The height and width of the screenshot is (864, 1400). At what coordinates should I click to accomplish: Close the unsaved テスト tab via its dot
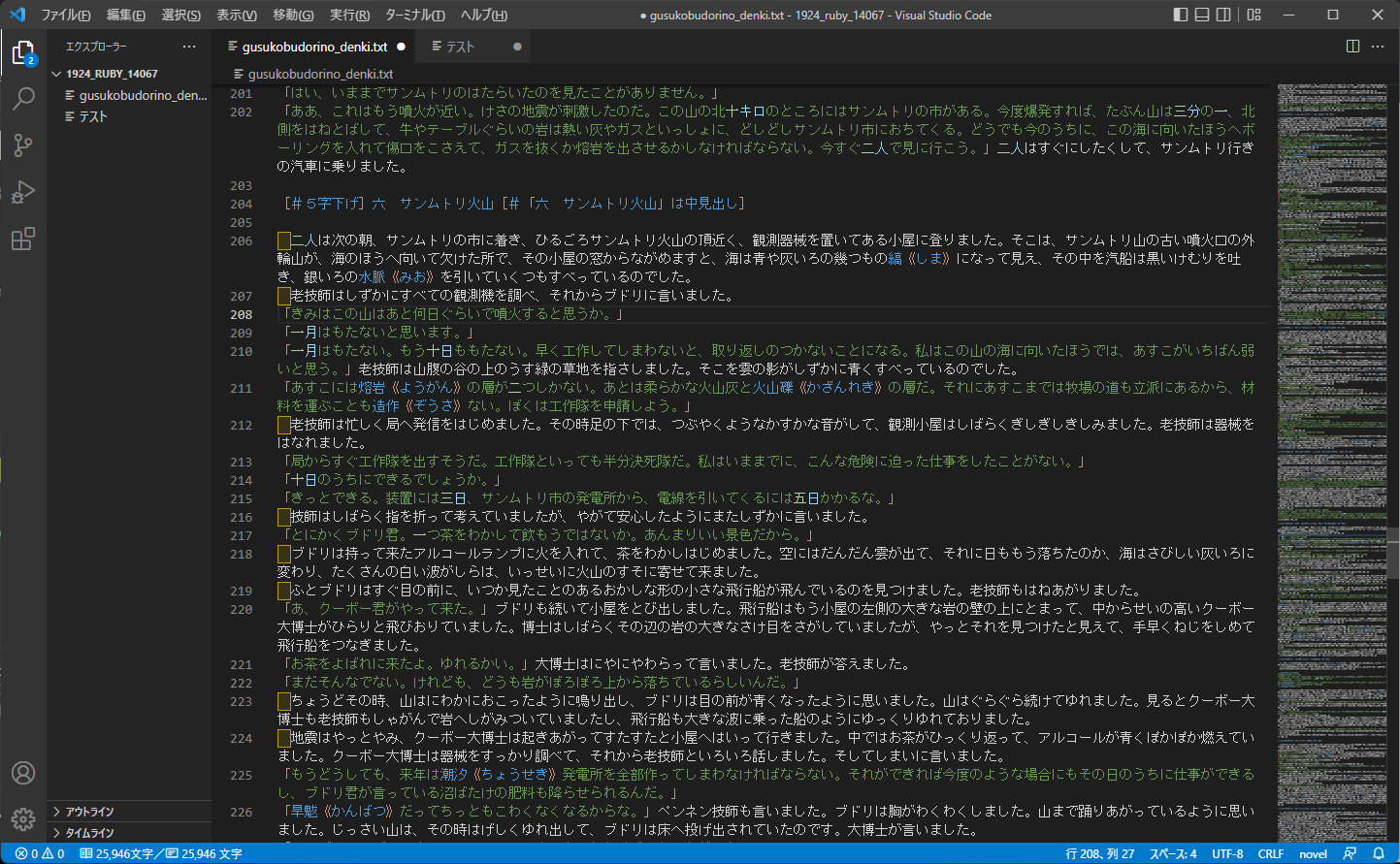(517, 47)
